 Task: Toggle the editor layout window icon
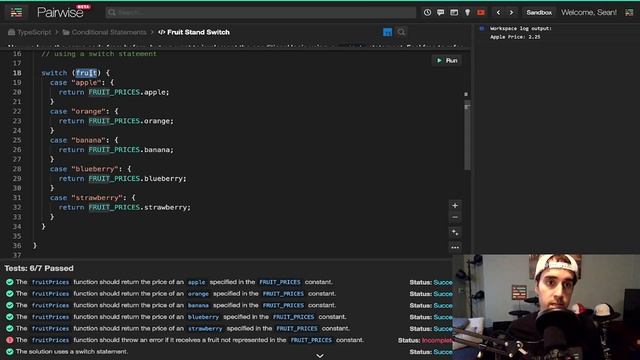coord(454,13)
